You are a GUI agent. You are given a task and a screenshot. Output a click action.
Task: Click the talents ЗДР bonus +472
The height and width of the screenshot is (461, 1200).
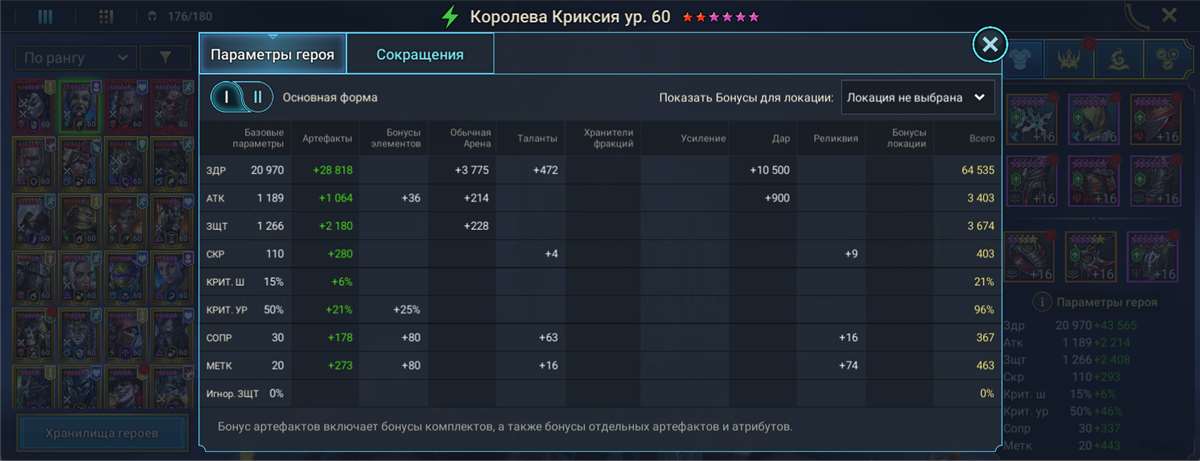(x=544, y=171)
